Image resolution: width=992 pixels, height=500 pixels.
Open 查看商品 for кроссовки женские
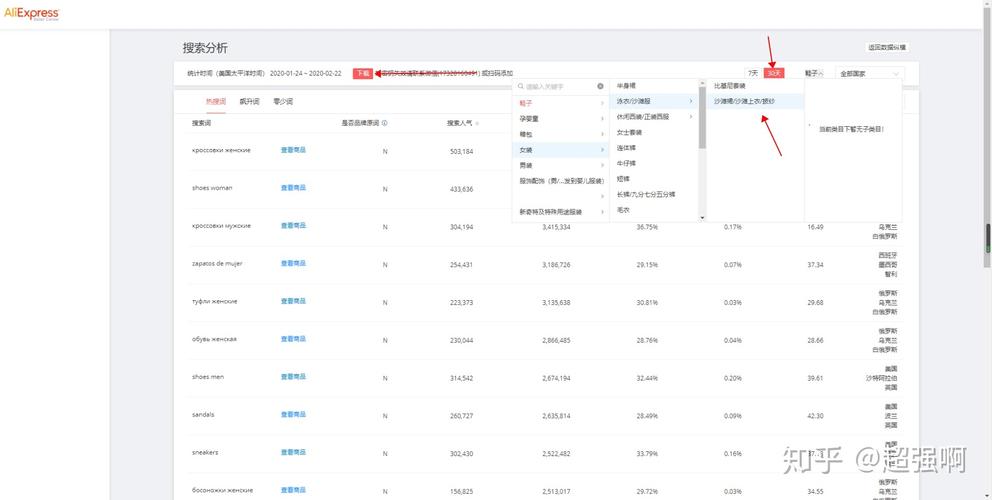(294, 150)
